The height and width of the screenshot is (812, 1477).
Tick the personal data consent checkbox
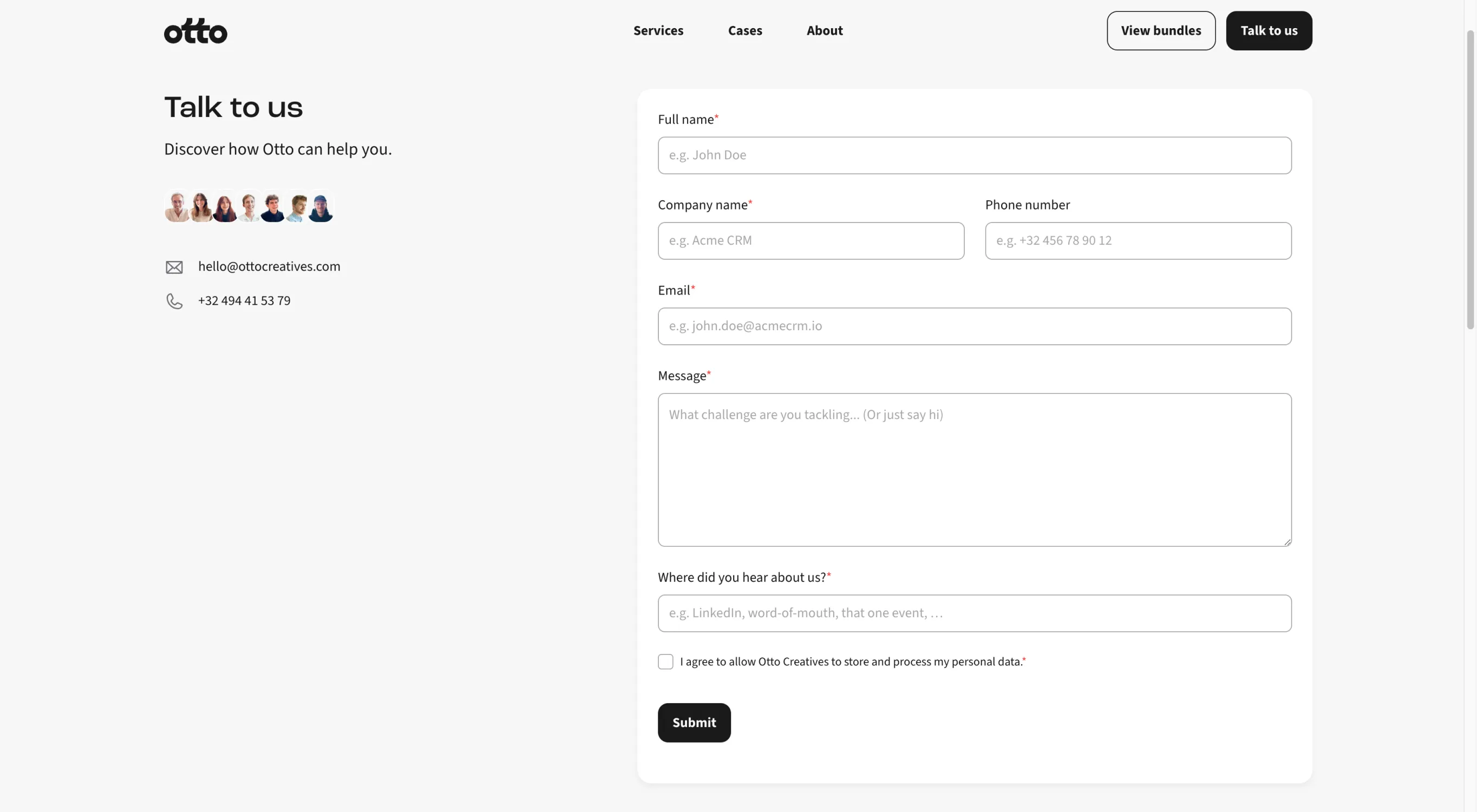(x=665, y=662)
